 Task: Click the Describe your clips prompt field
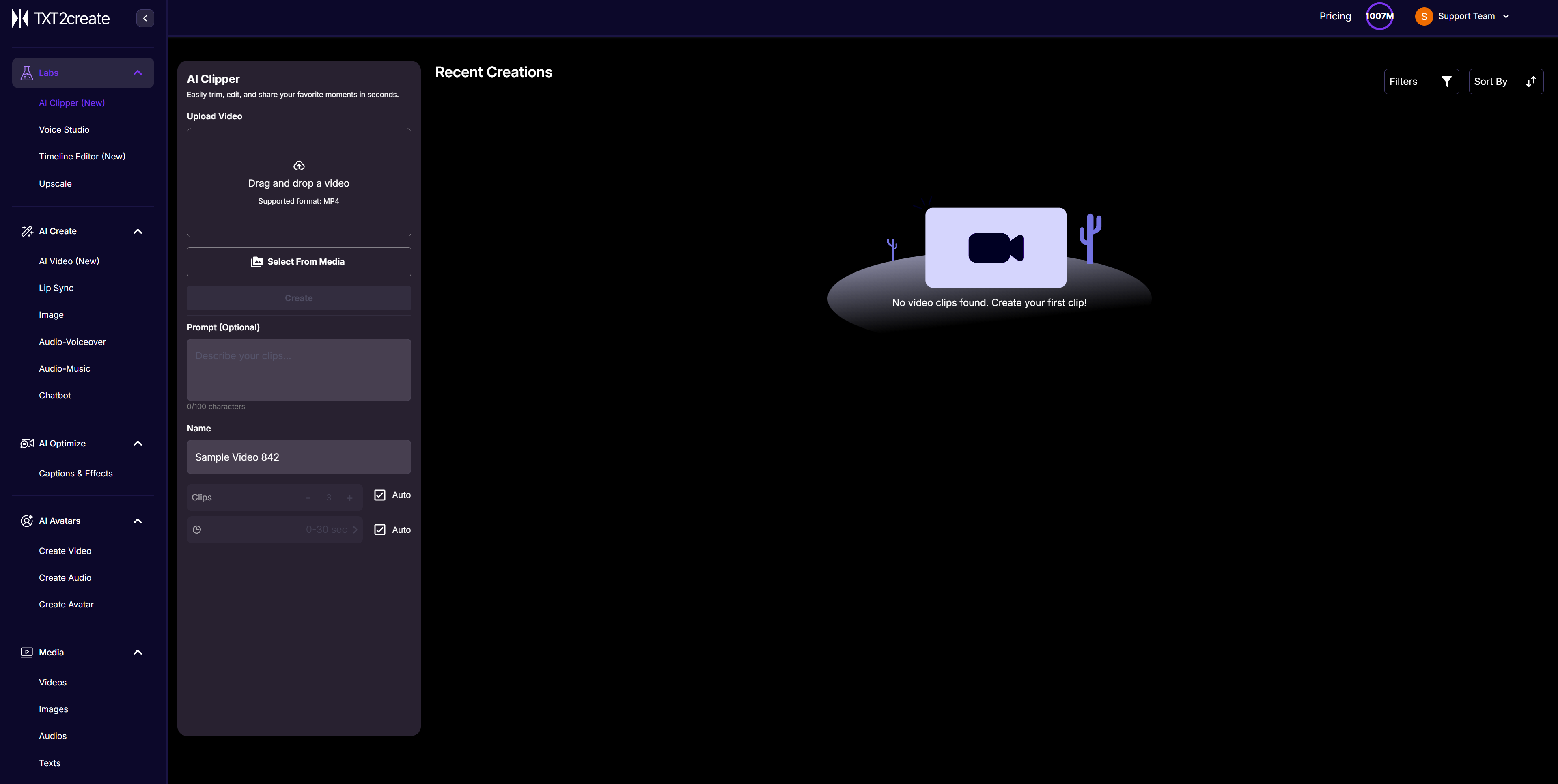[299, 370]
